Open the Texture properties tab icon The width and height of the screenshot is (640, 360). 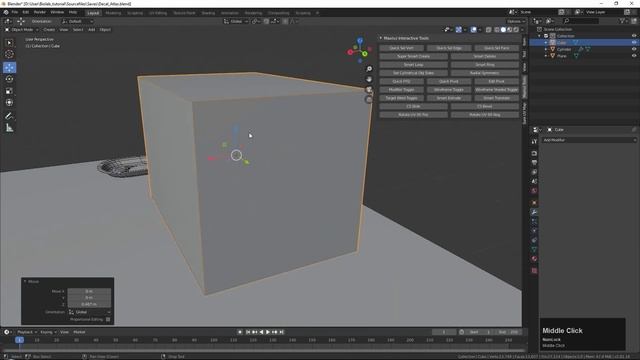(x=534, y=271)
